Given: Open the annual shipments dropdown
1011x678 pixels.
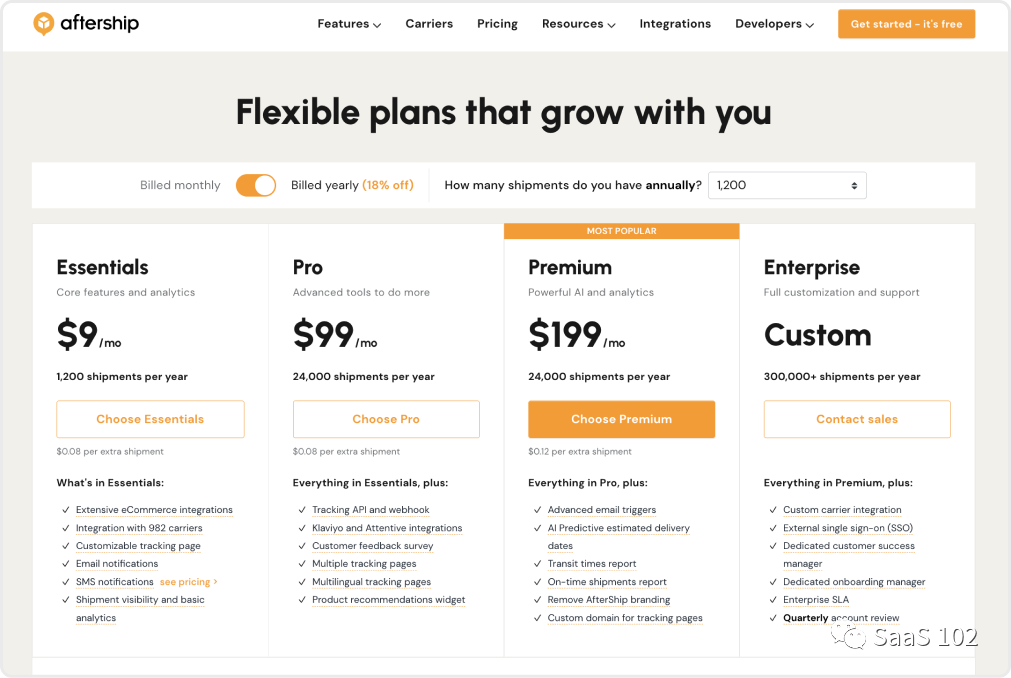Looking at the screenshot, I should click(787, 185).
